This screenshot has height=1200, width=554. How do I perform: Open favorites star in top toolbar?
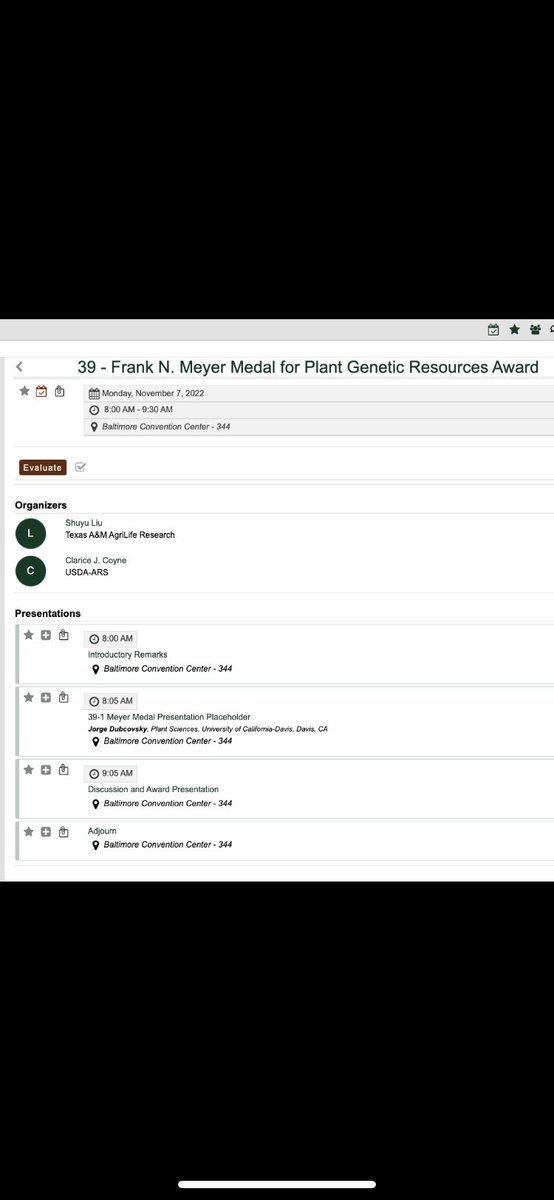[514, 329]
